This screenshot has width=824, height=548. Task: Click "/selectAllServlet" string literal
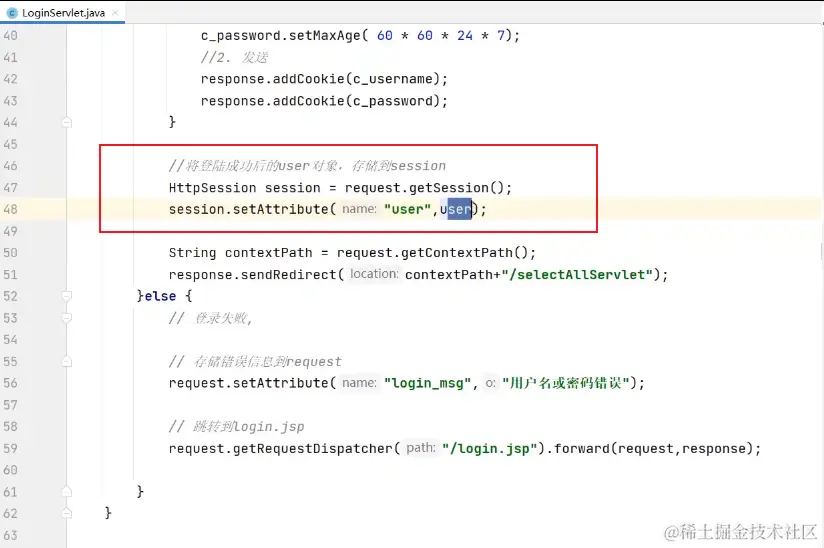pyautogui.click(x=577, y=274)
